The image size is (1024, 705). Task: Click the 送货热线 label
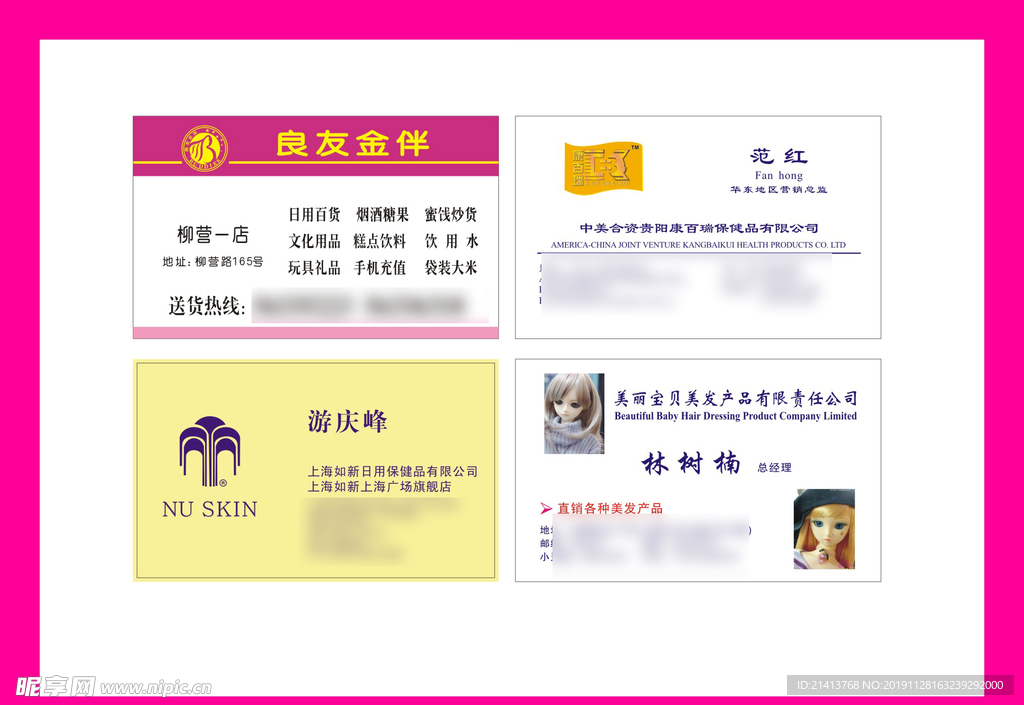207,307
